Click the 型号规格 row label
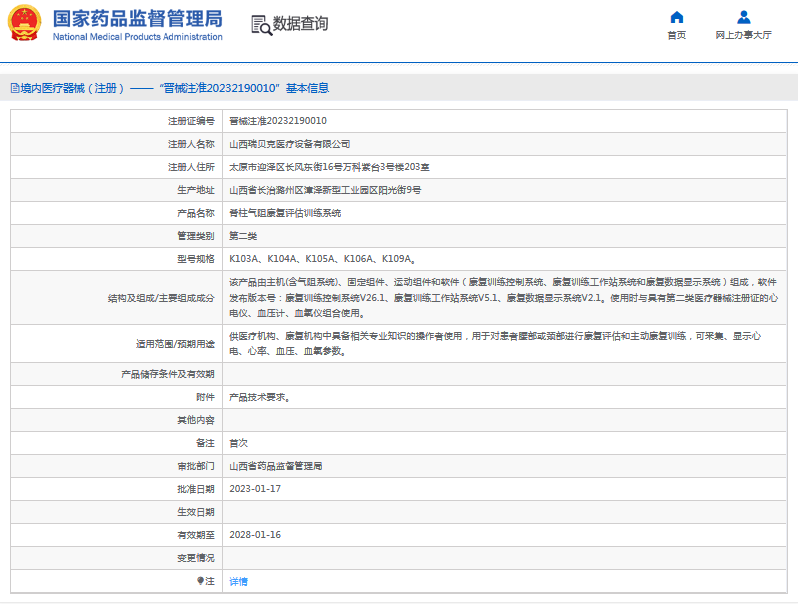The height and width of the screenshot is (604, 798). click(x=196, y=259)
